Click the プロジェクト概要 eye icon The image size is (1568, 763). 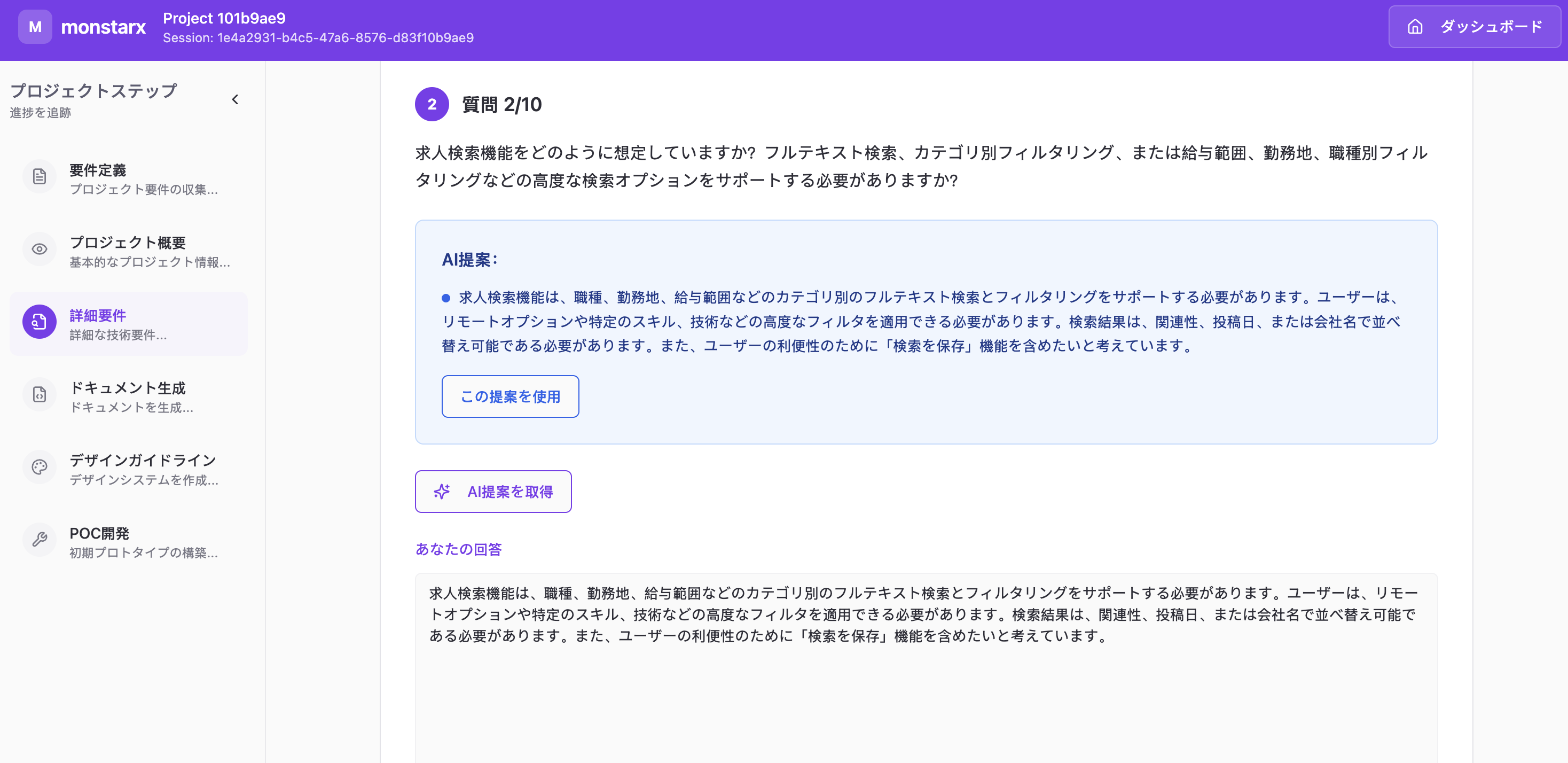(x=39, y=248)
